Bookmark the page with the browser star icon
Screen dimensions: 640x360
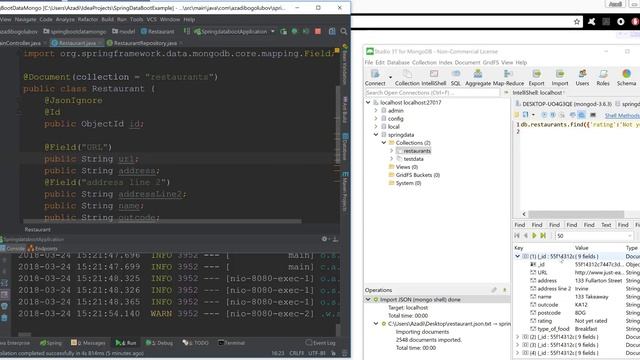tap(577, 22)
